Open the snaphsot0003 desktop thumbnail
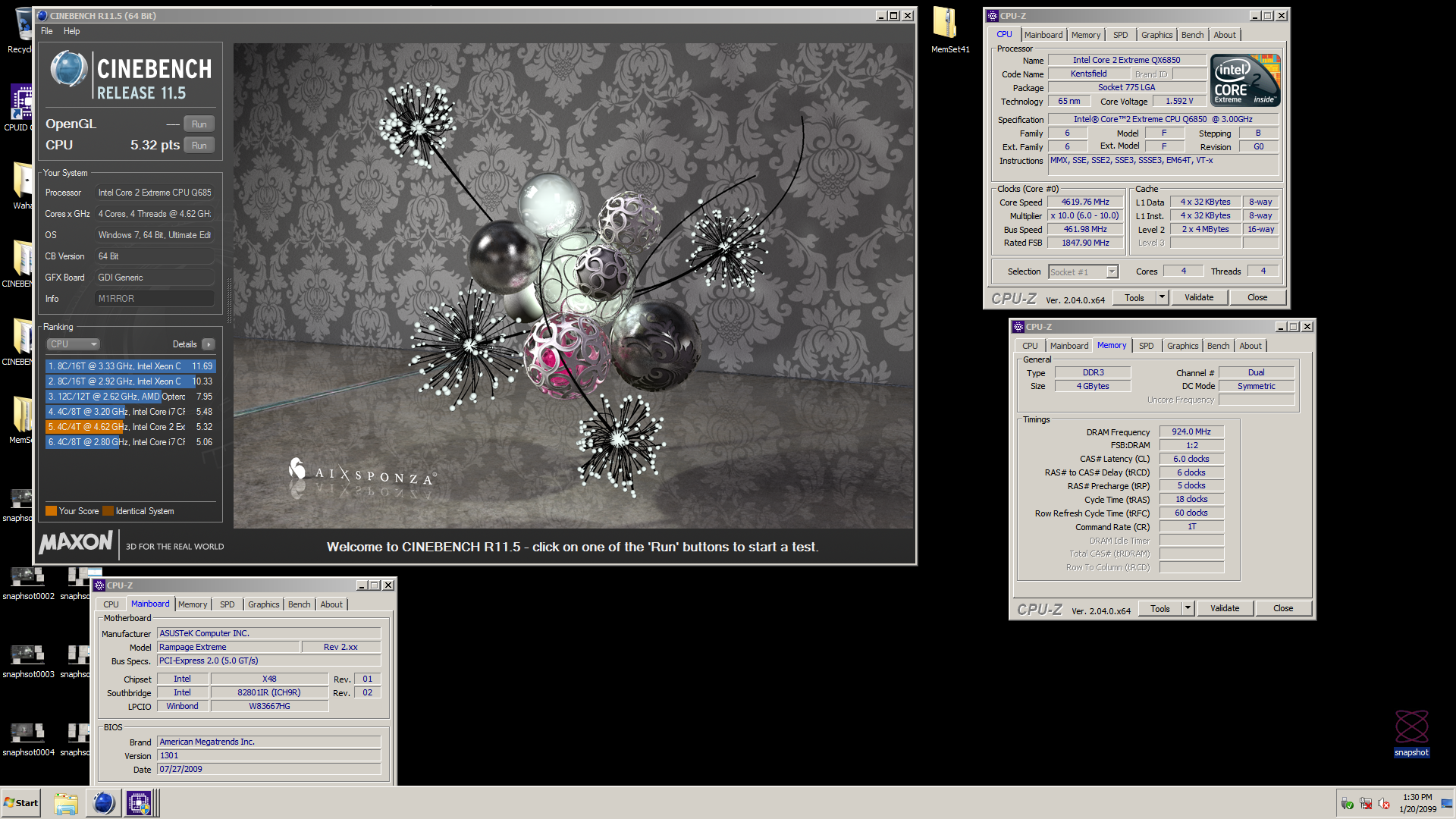 click(27, 661)
